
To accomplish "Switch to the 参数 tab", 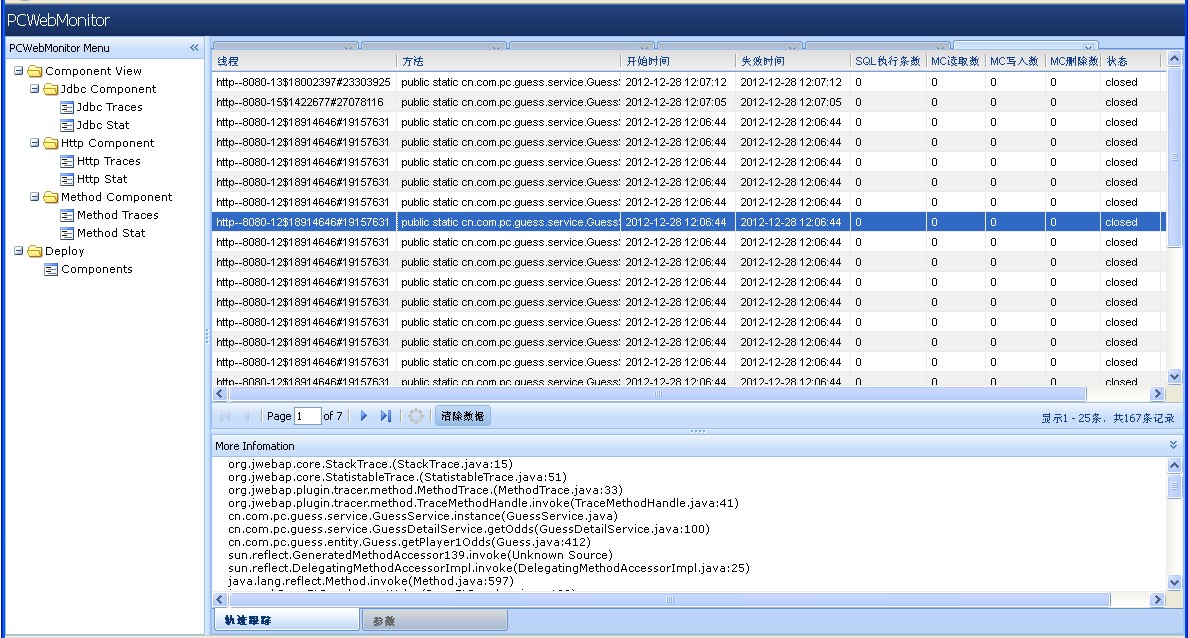I will coord(434,621).
